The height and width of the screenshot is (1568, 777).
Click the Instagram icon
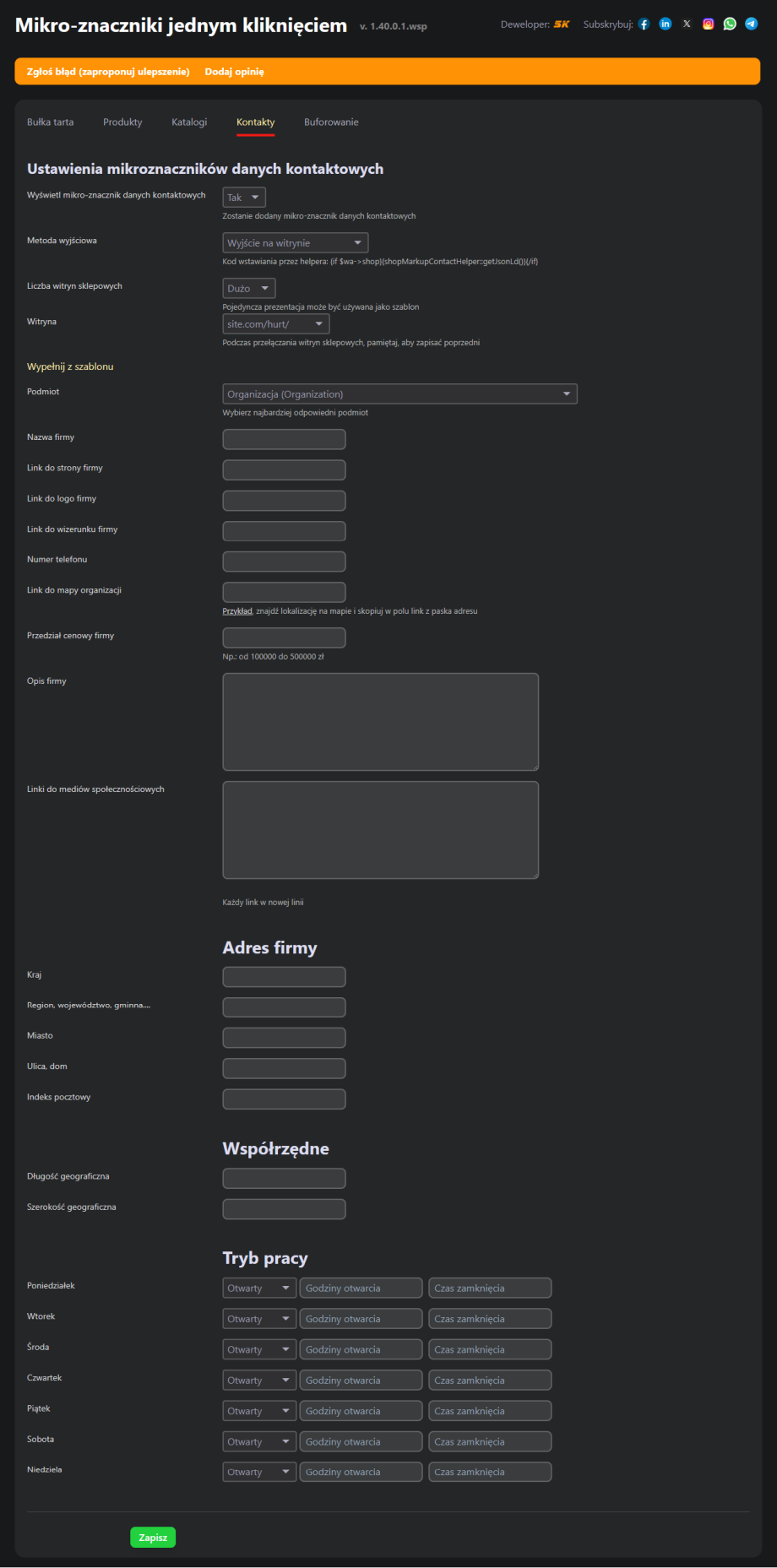[708, 24]
